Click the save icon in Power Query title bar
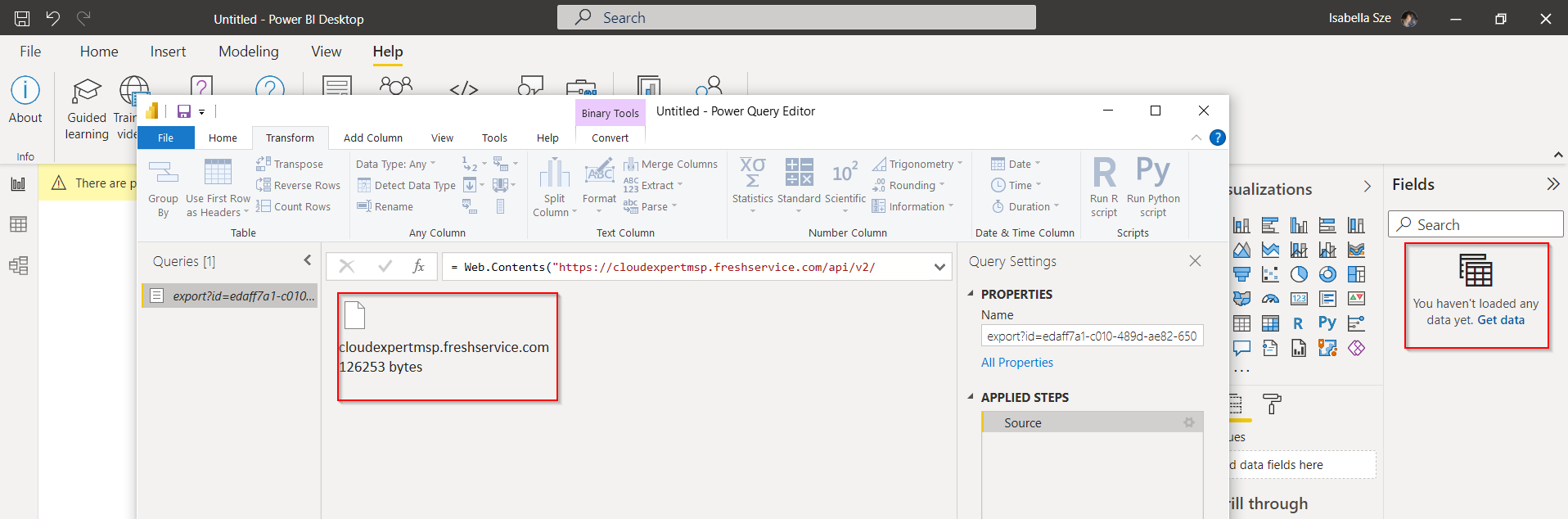Viewport: 1568px width, 519px height. 184,111
